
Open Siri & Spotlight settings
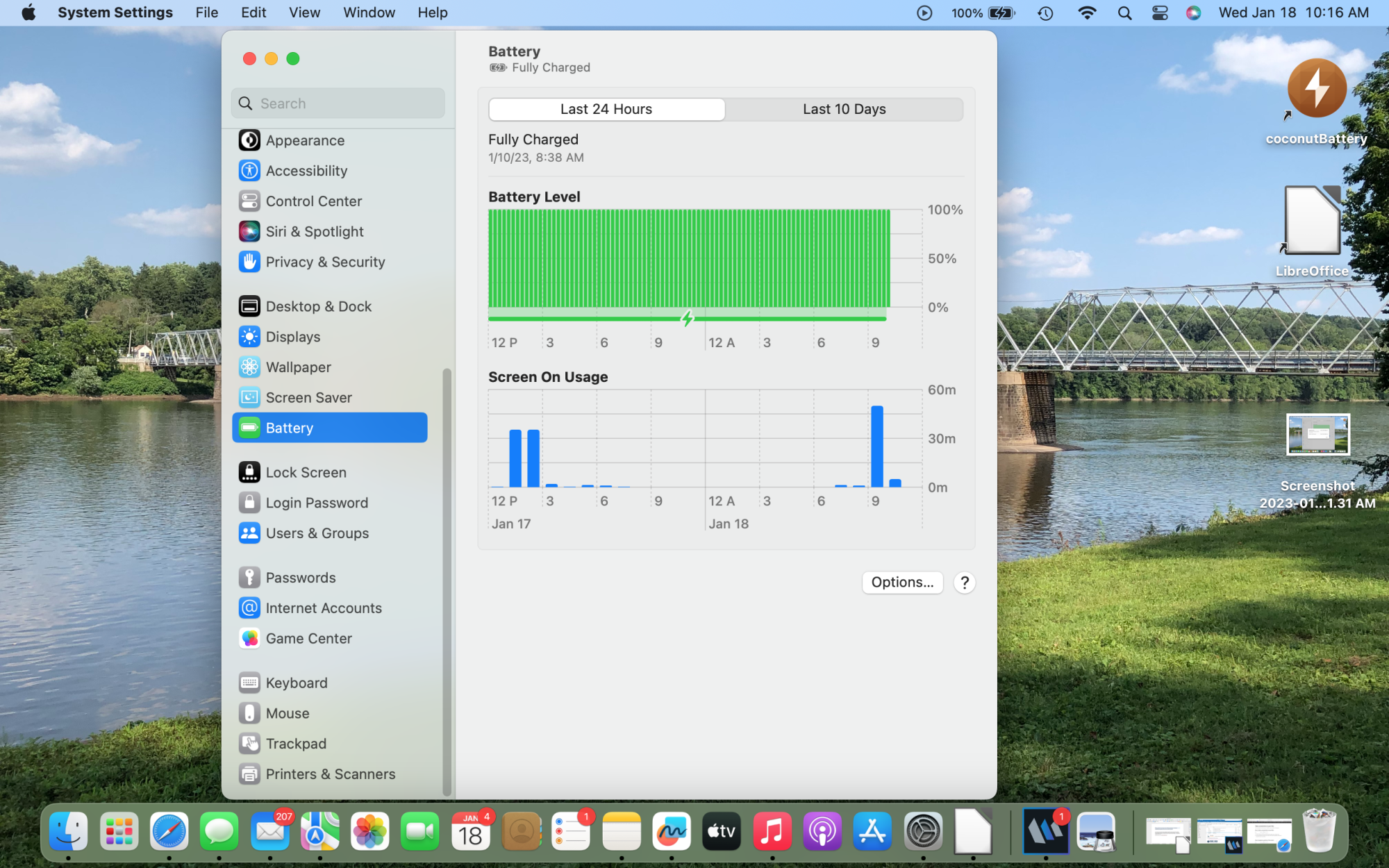tap(314, 231)
